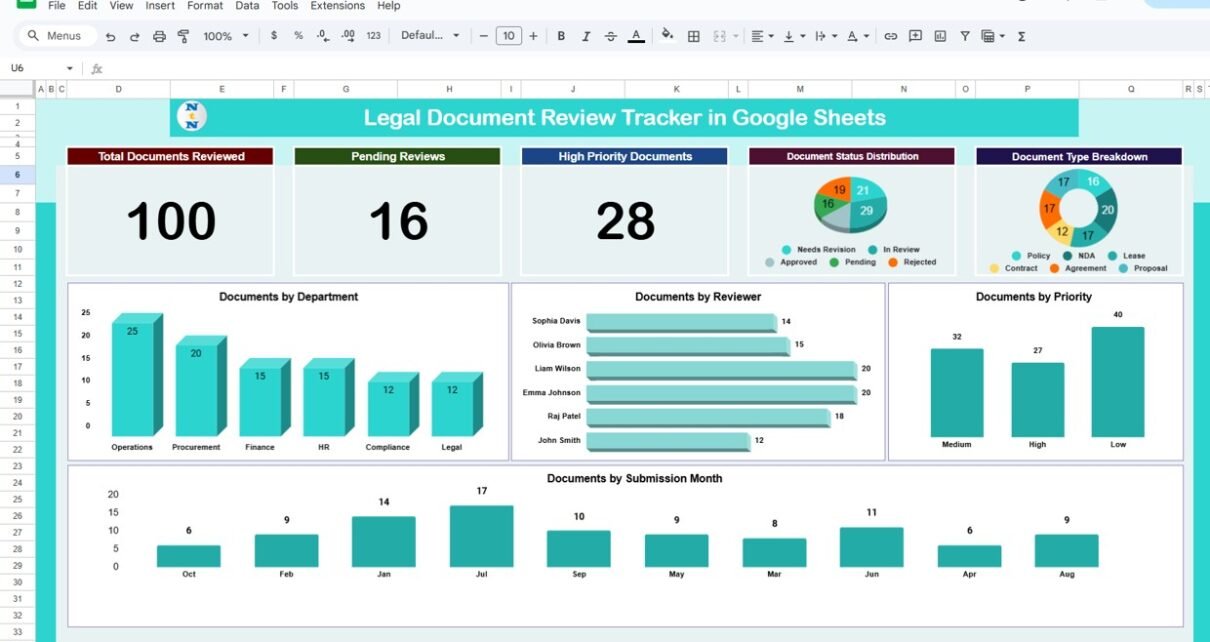Open the Insert link tool

tap(890, 36)
